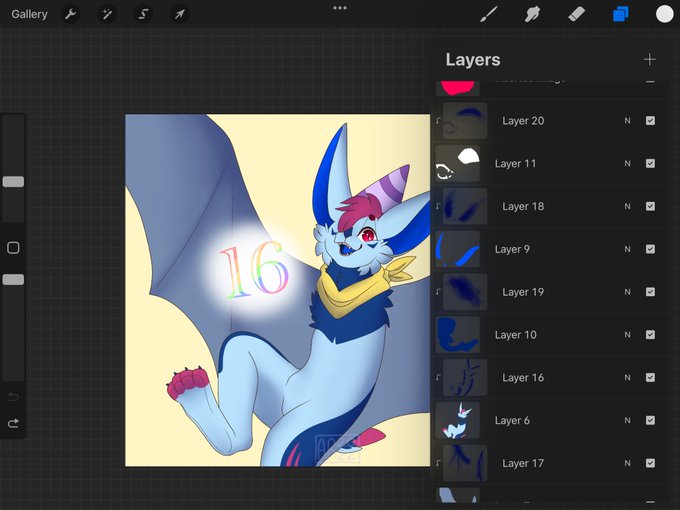The width and height of the screenshot is (680, 510).
Task: Hide Layer 20 with its checkbox
Action: click(x=650, y=121)
